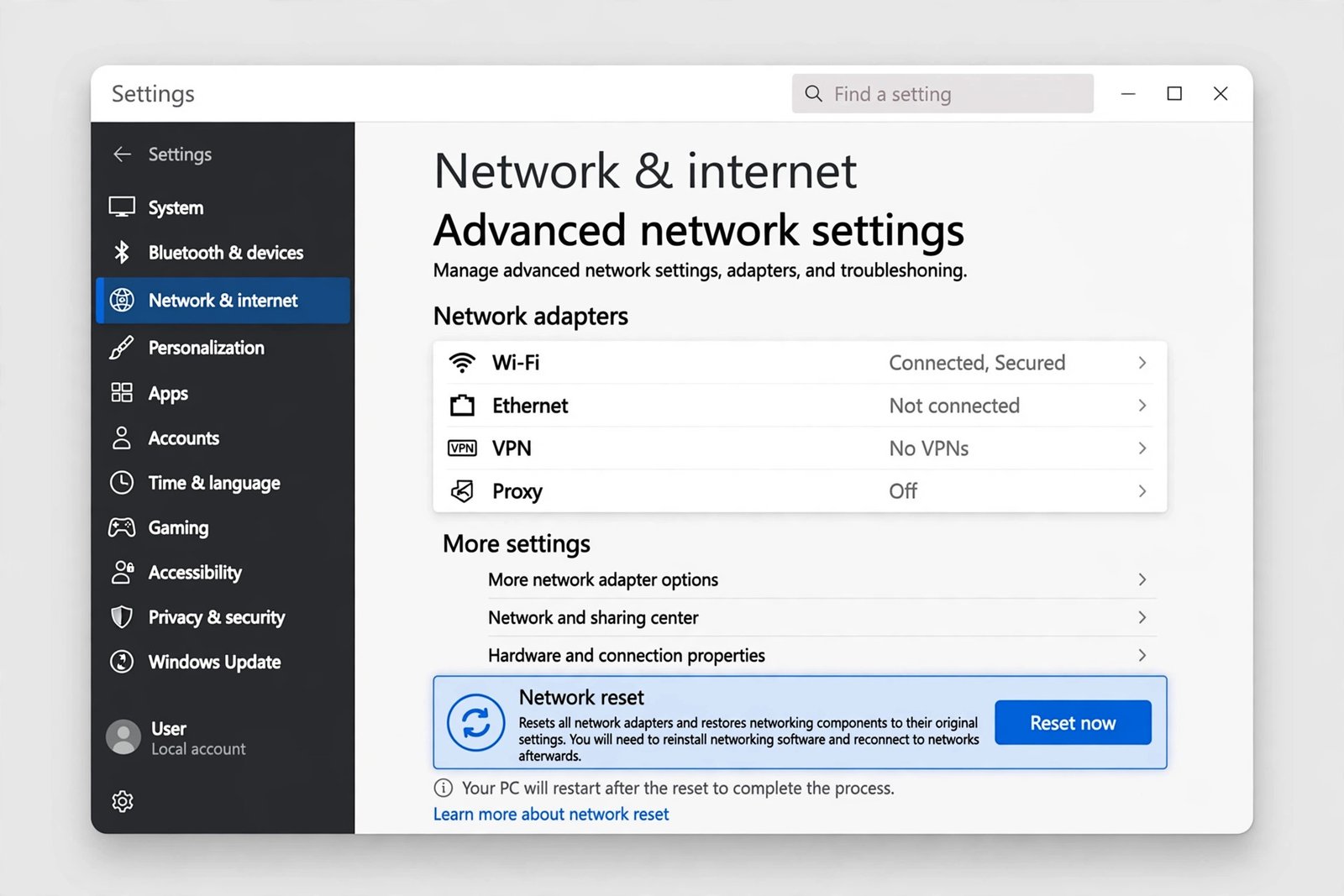Viewport: 1344px width, 896px height.
Task: Select Network & internet in sidebar
Action: pos(223,301)
